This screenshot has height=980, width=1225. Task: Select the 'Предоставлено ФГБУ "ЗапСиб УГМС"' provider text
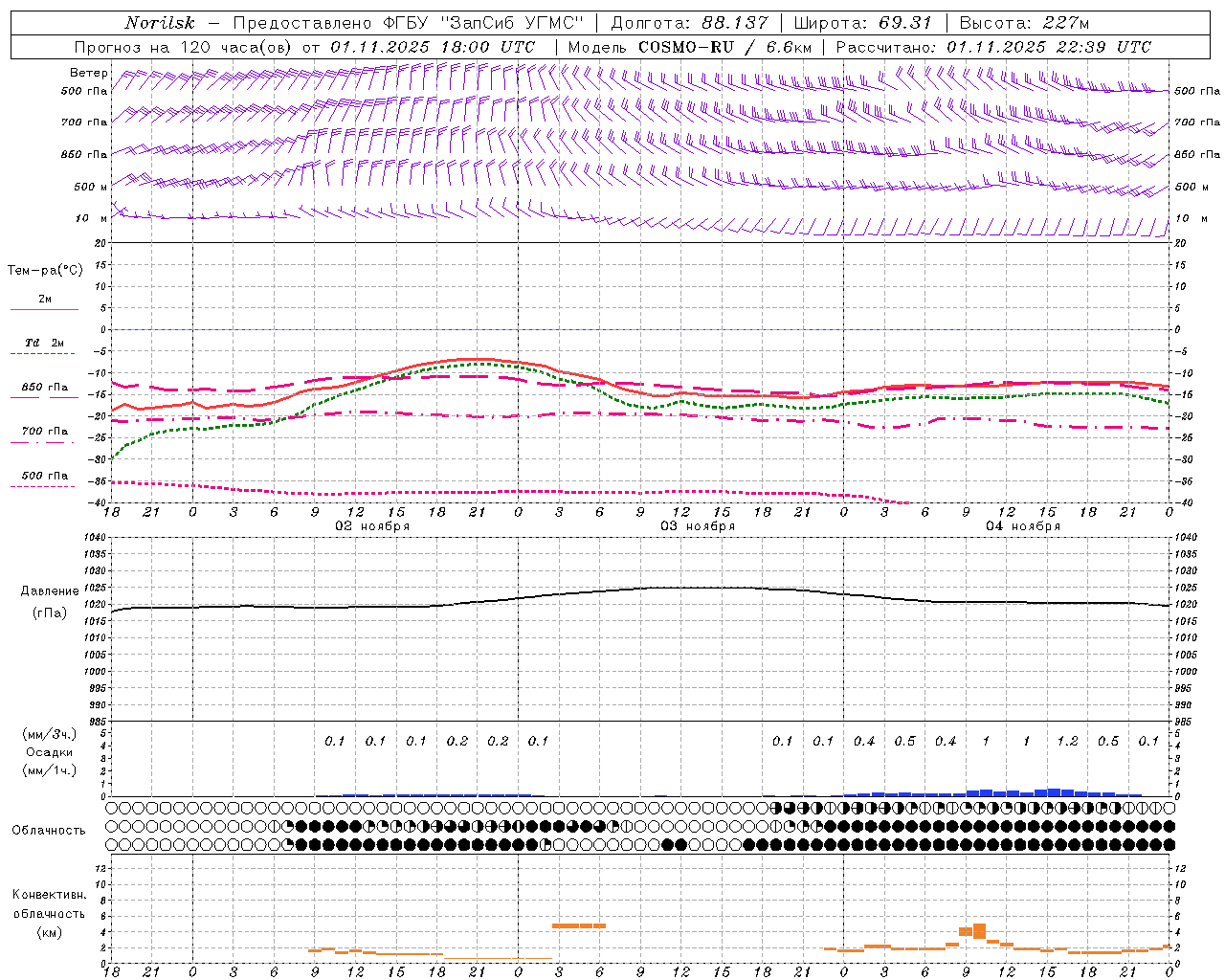coord(409,23)
